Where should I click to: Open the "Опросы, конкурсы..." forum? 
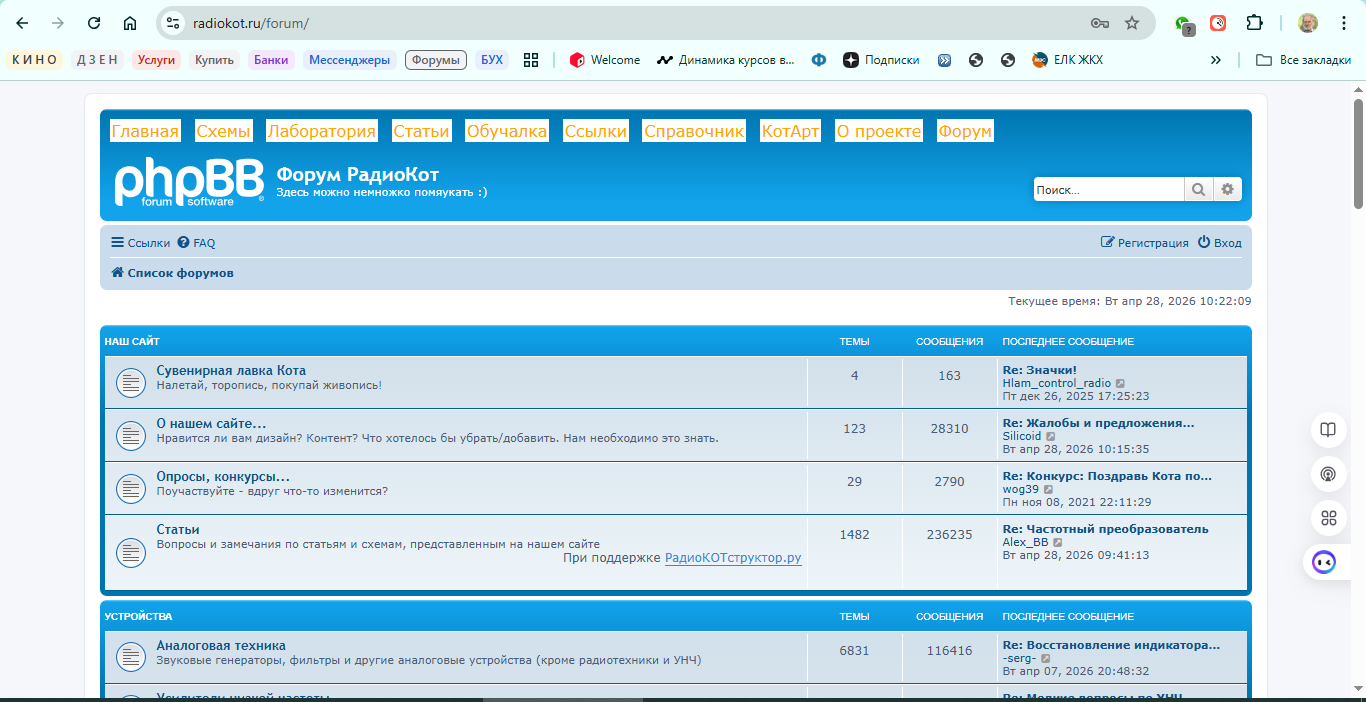click(x=223, y=477)
